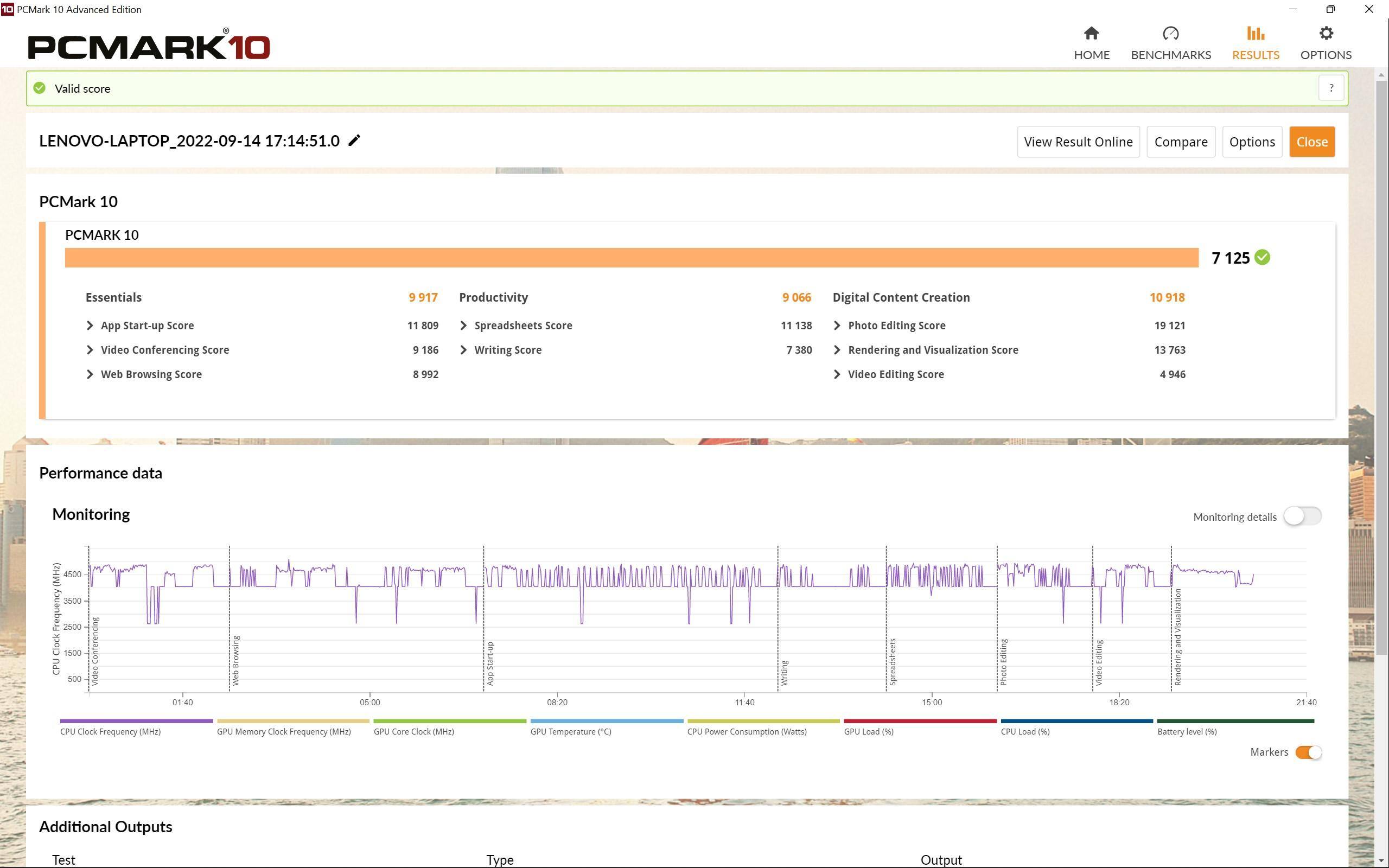Open Benchmarks via the gauge icon
1389x868 pixels.
click(x=1170, y=33)
